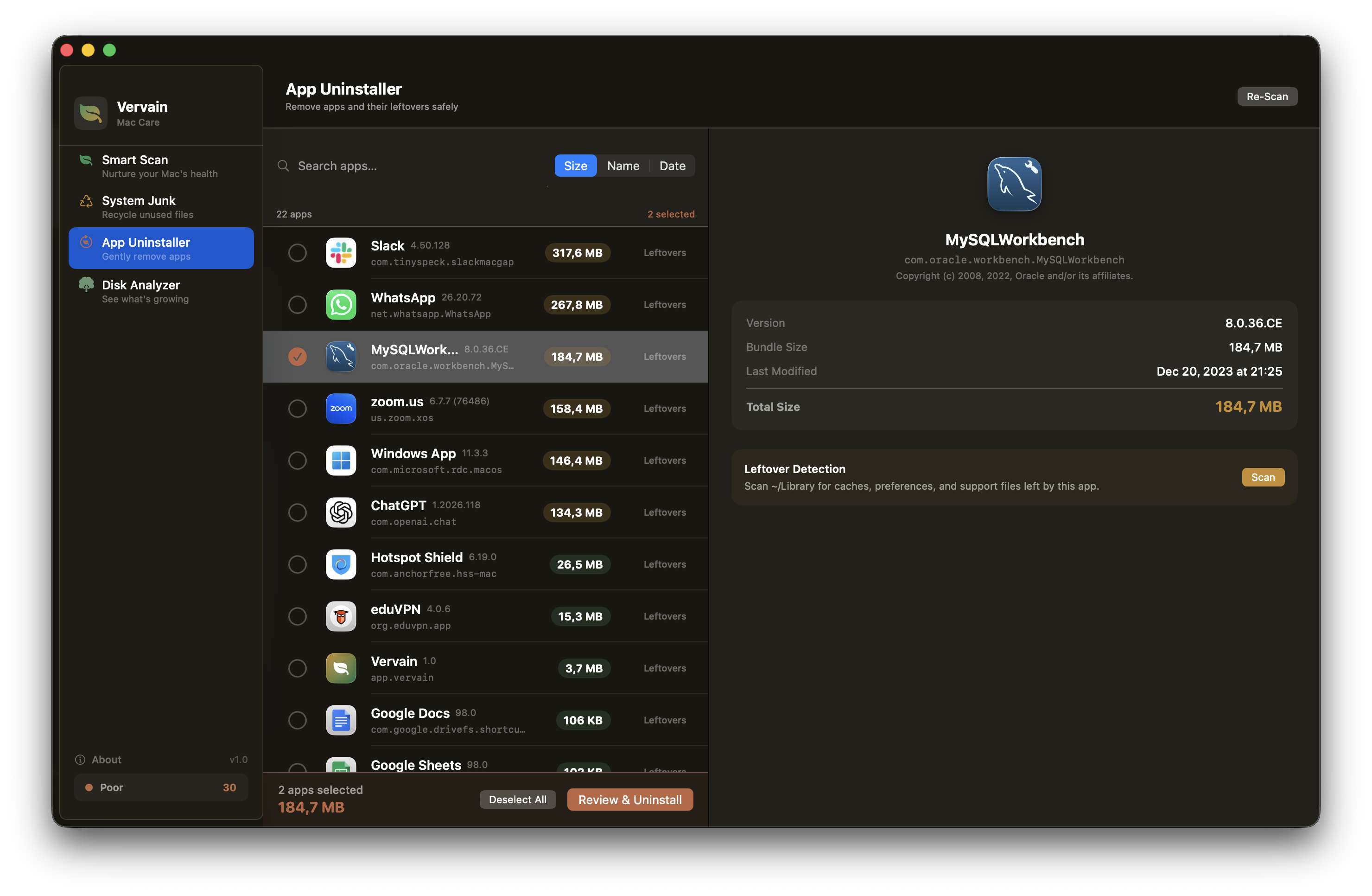Click the eduVPN app icon
The width and height of the screenshot is (1372, 896).
click(341, 616)
